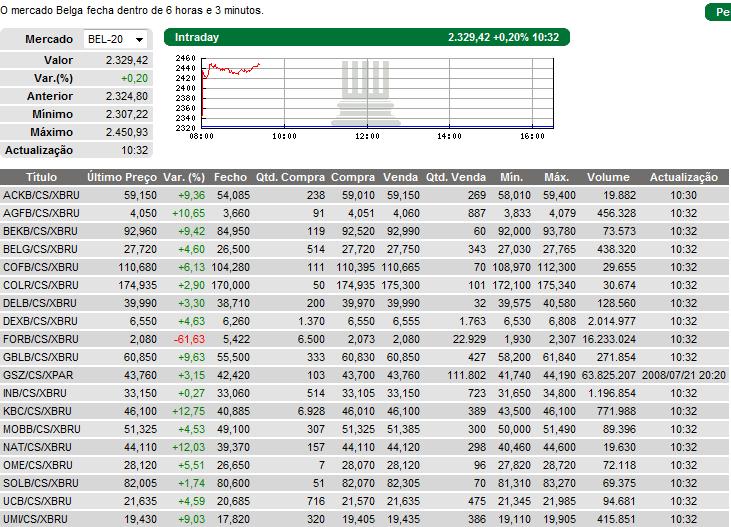Sort table by Título column header
Screen dimensions: 731x527
[41, 177]
